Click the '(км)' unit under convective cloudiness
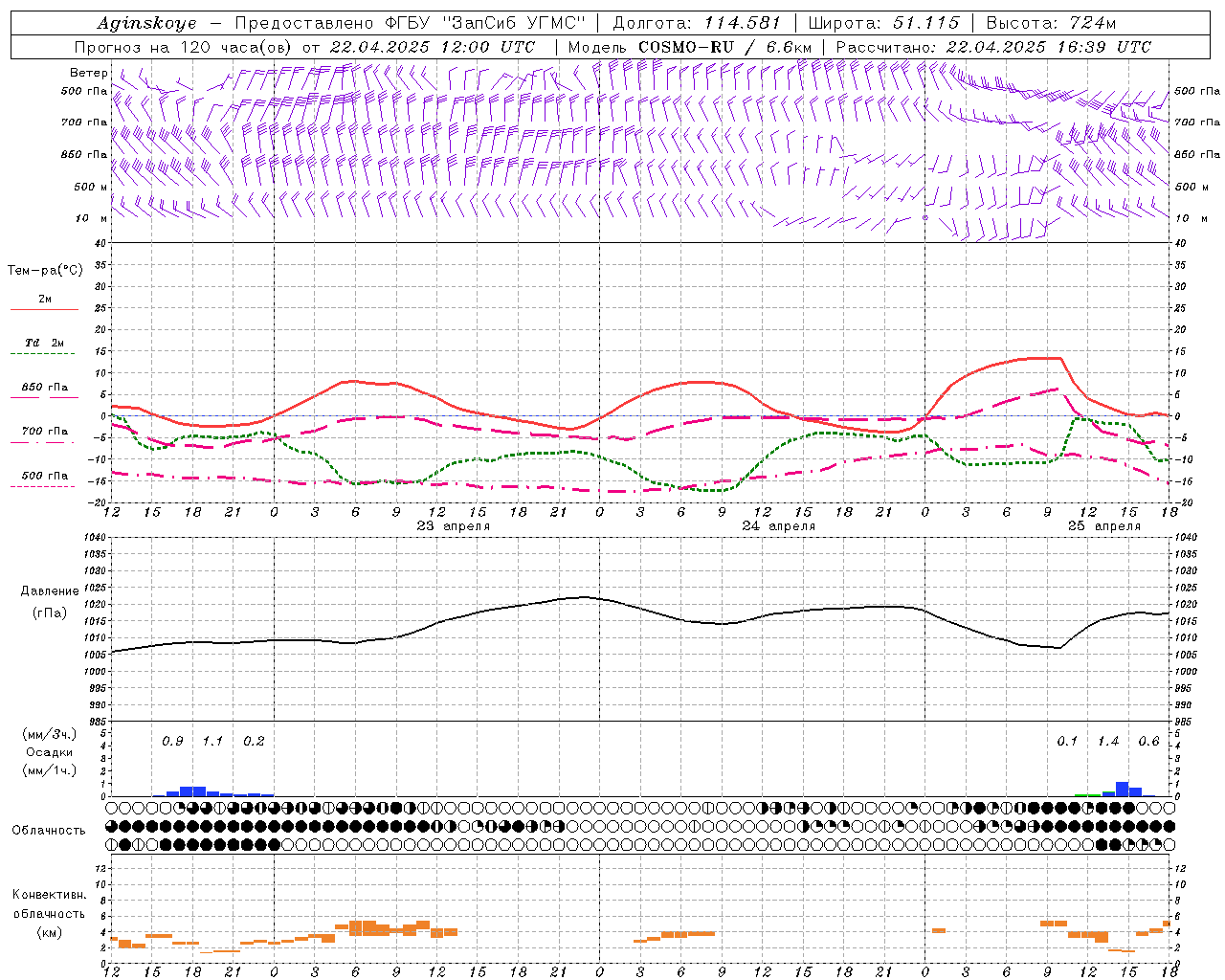The height and width of the screenshot is (980, 1225). [x=49, y=932]
